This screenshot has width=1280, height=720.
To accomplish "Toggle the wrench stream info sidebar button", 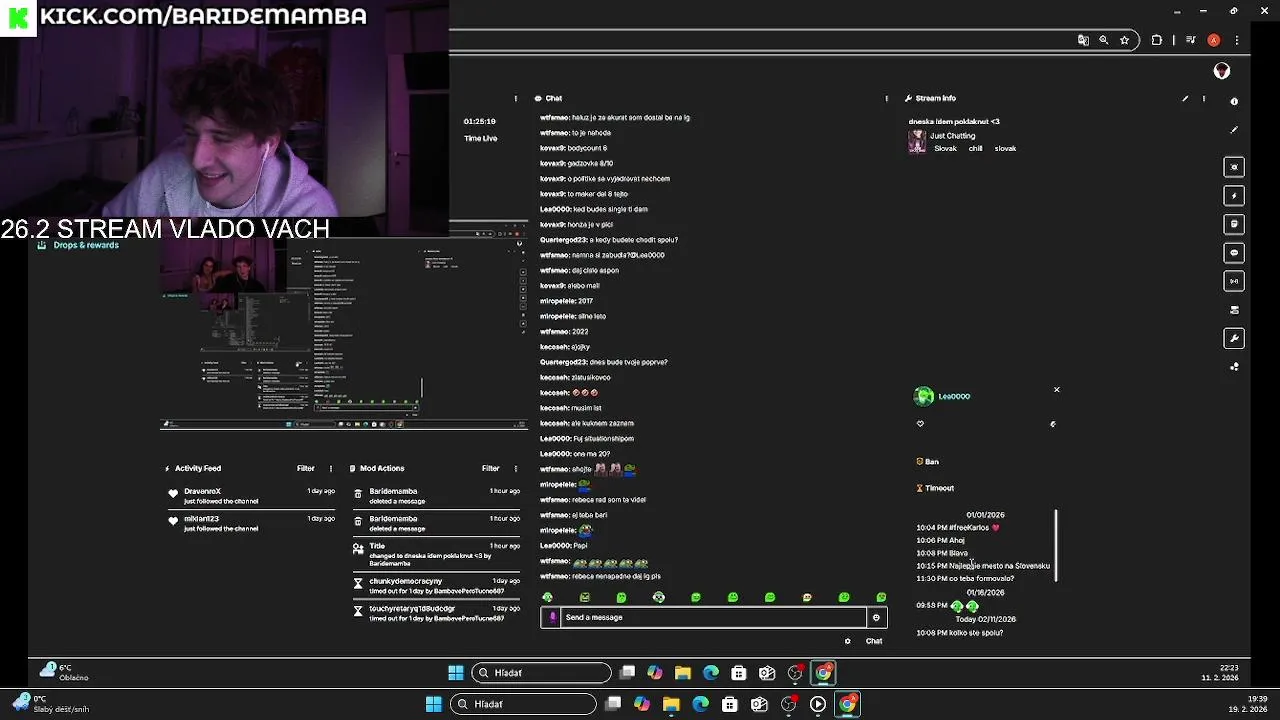I will point(1234,338).
